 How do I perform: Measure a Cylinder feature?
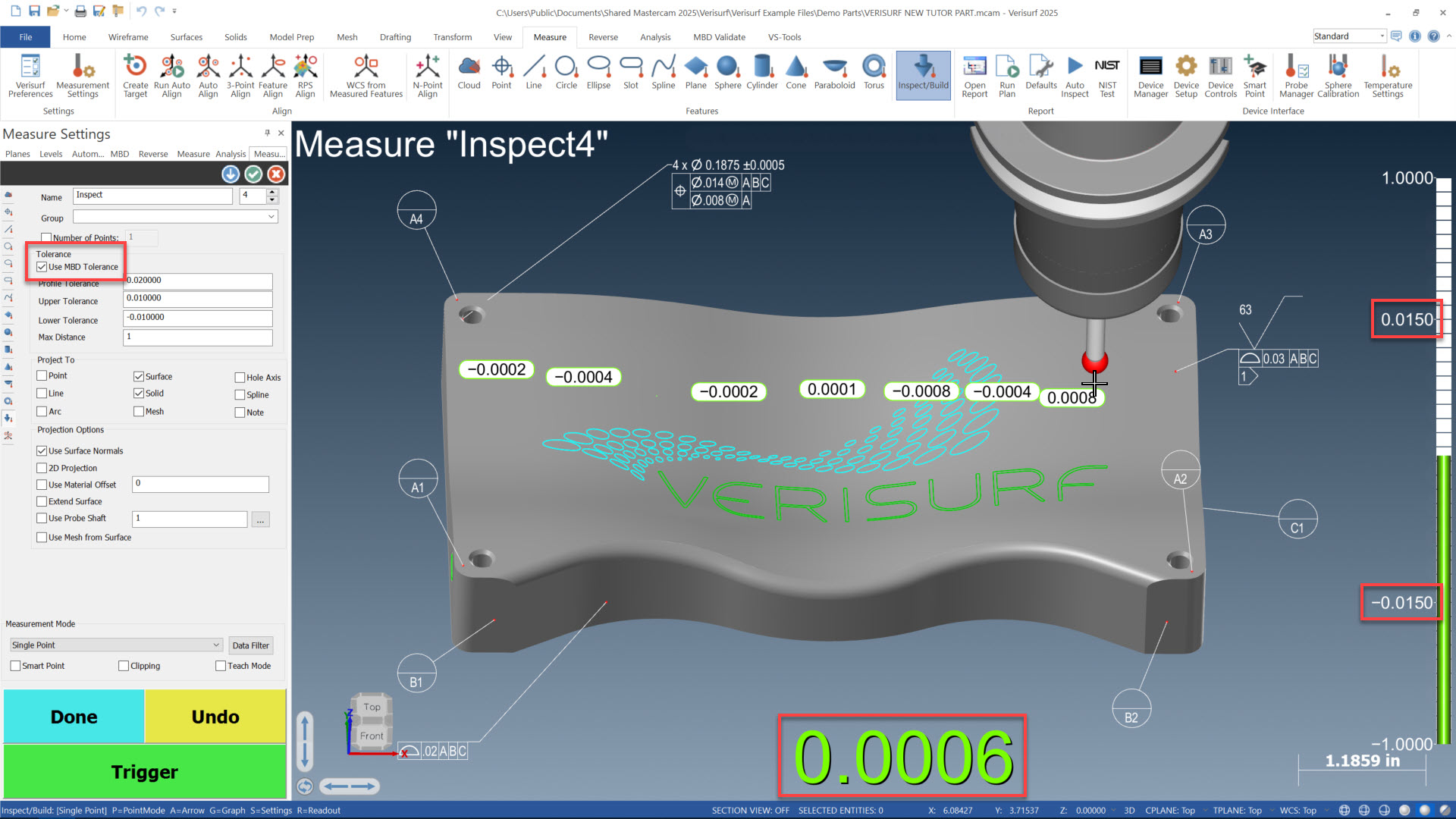pos(762,73)
